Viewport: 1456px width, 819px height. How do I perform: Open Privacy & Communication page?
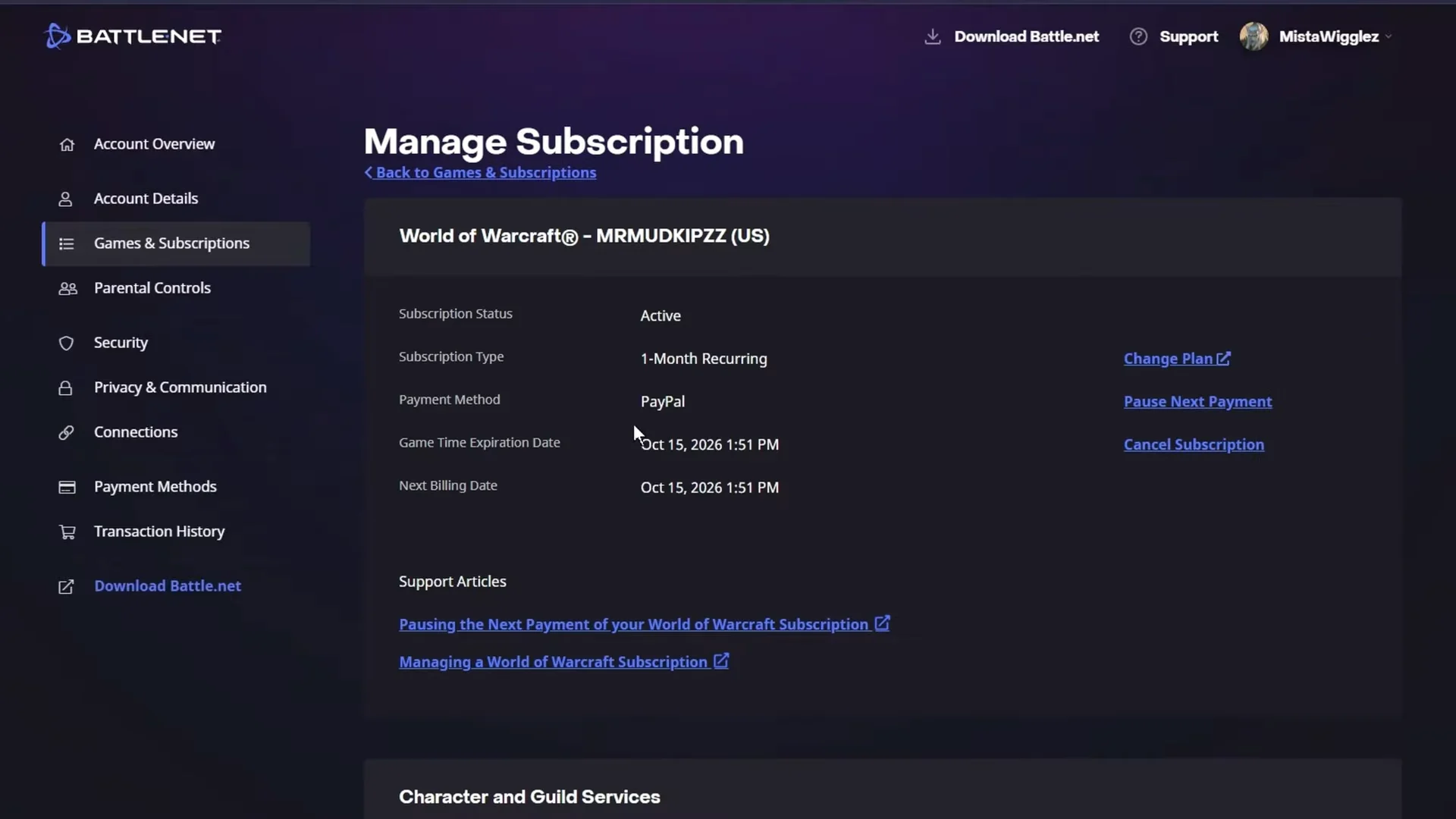pos(180,388)
